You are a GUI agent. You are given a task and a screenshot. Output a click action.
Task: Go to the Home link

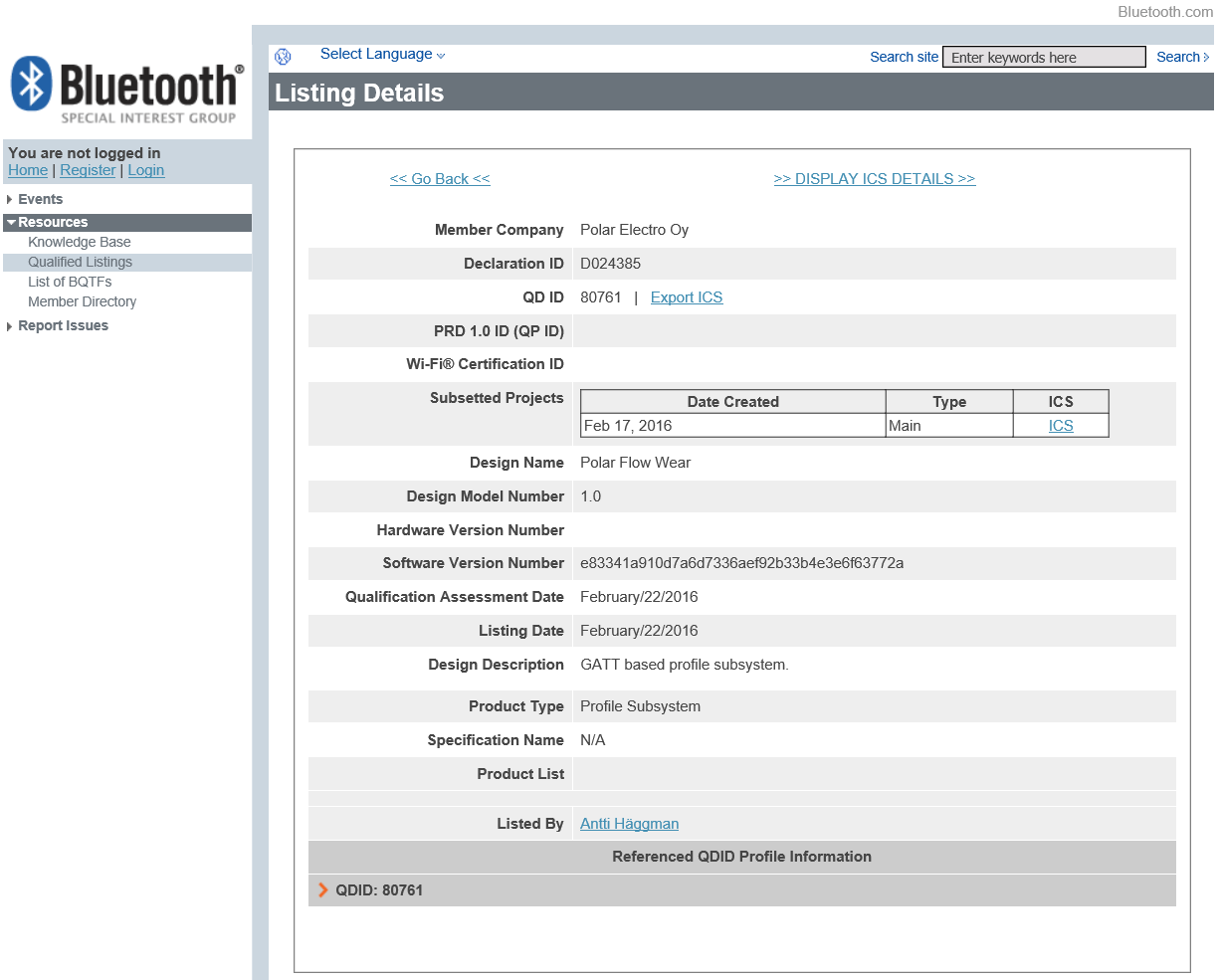[x=28, y=170]
